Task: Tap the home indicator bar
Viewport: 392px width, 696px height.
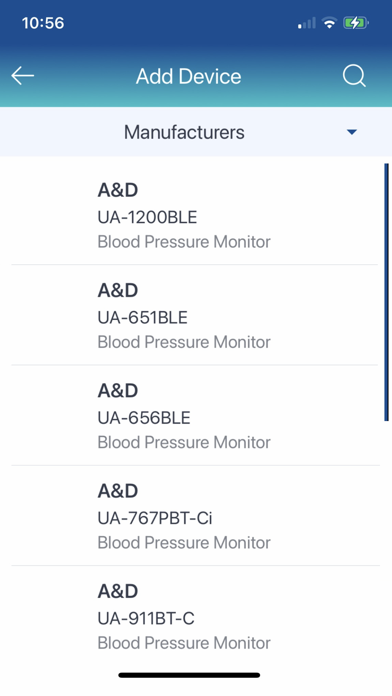Action: pyautogui.click(x=189, y=675)
